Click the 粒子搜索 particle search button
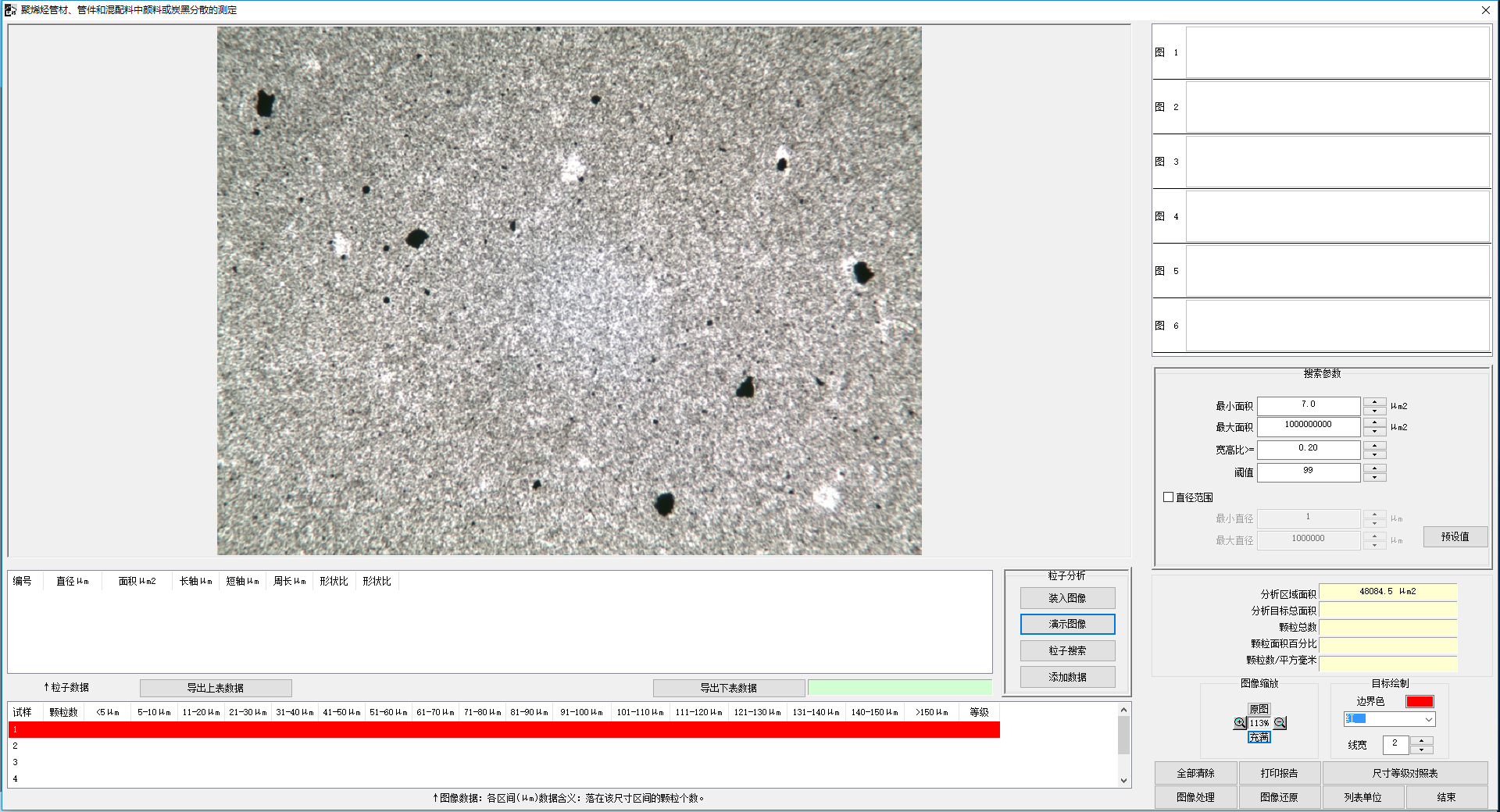 coord(1067,650)
